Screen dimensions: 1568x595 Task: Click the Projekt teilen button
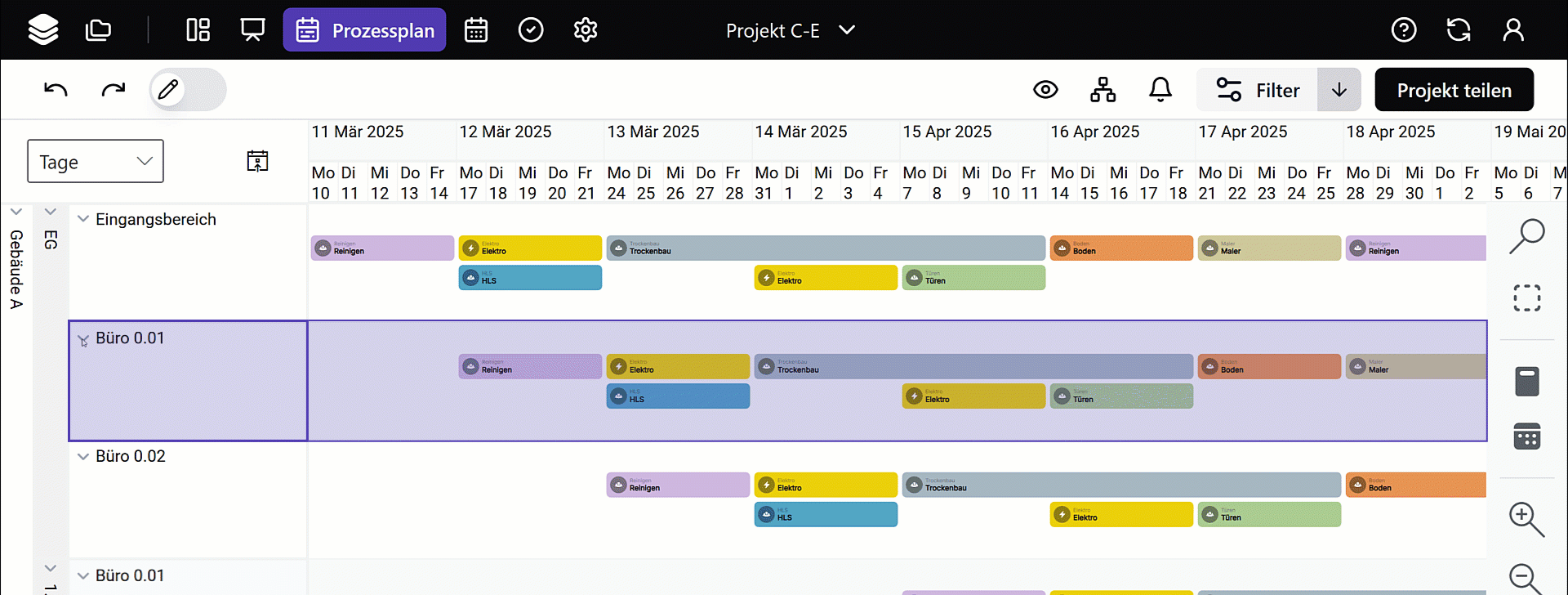(1454, 90)
